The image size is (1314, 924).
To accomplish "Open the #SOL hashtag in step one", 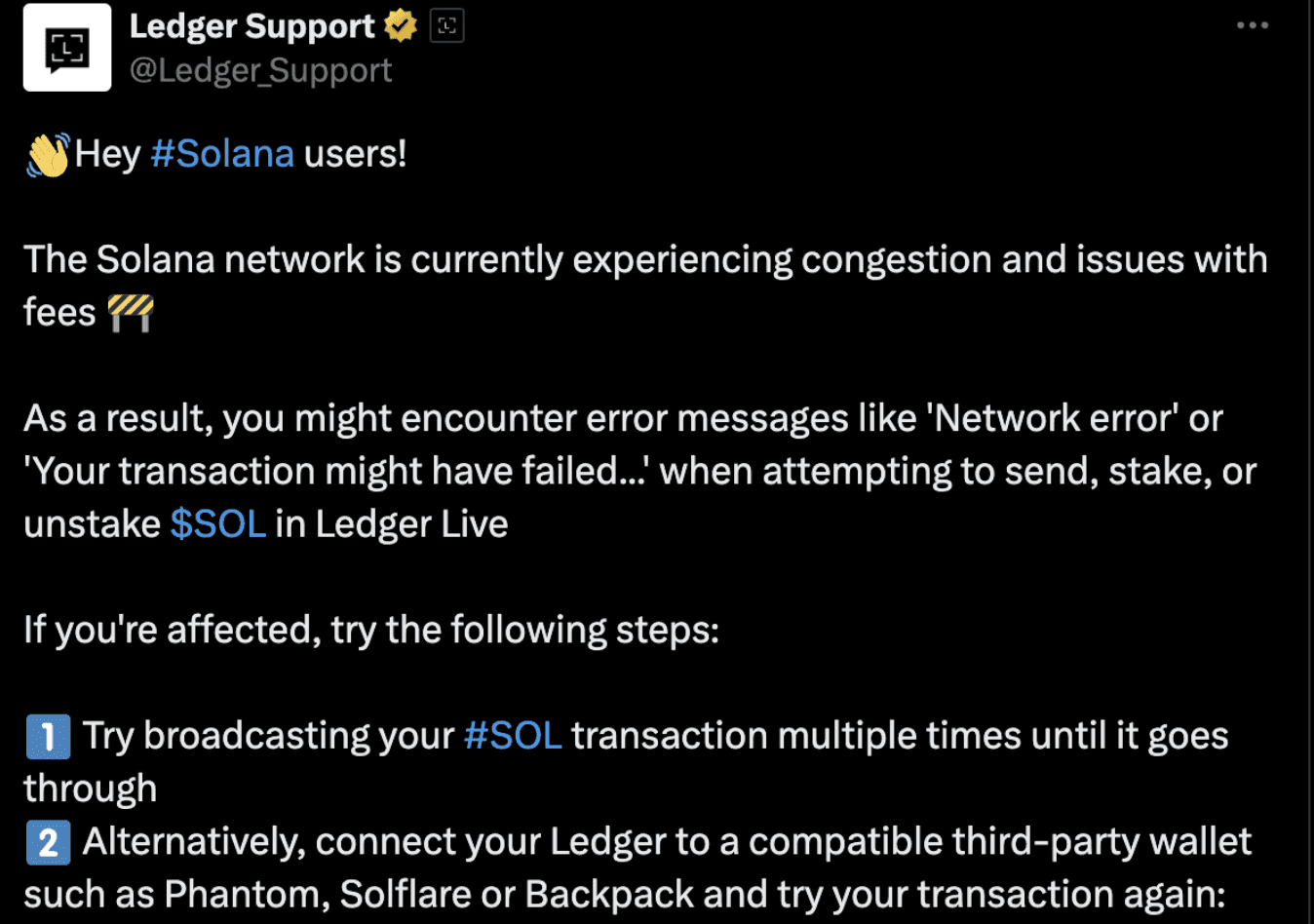I will [513, 736].
